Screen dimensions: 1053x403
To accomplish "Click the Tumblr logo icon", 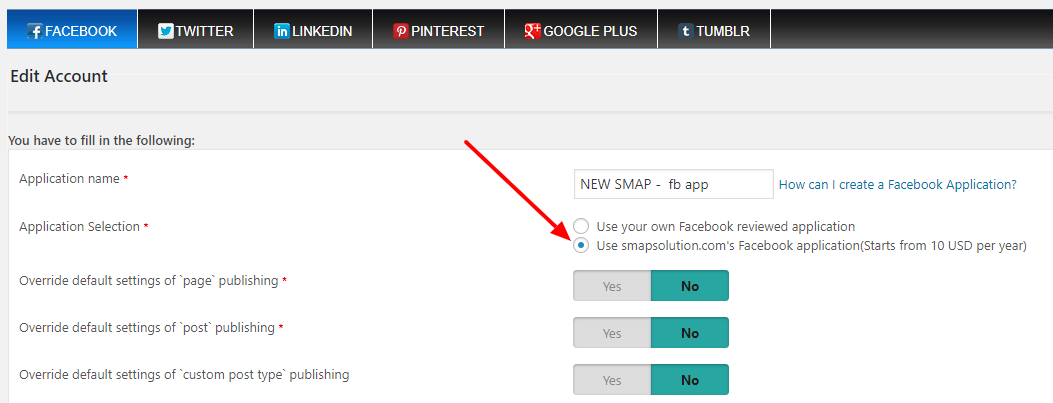I will pos(686,30).
